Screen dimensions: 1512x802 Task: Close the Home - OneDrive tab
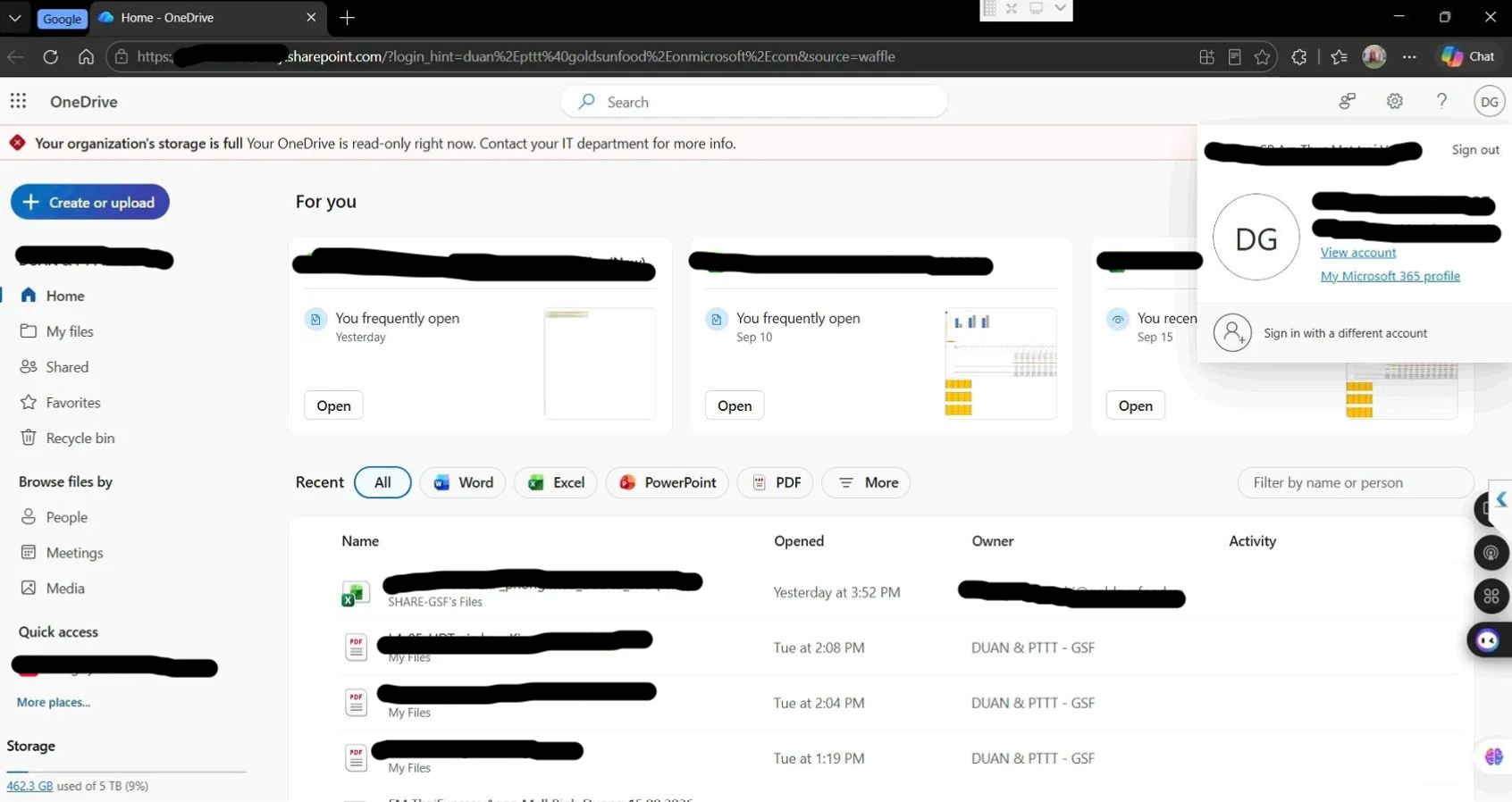click(311, 18)
